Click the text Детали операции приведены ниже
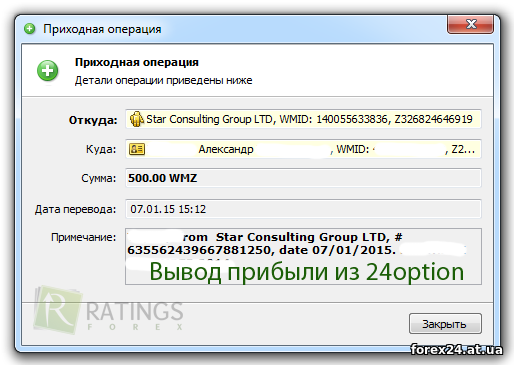Screen dimensions: 514x365 click(163, 80)
